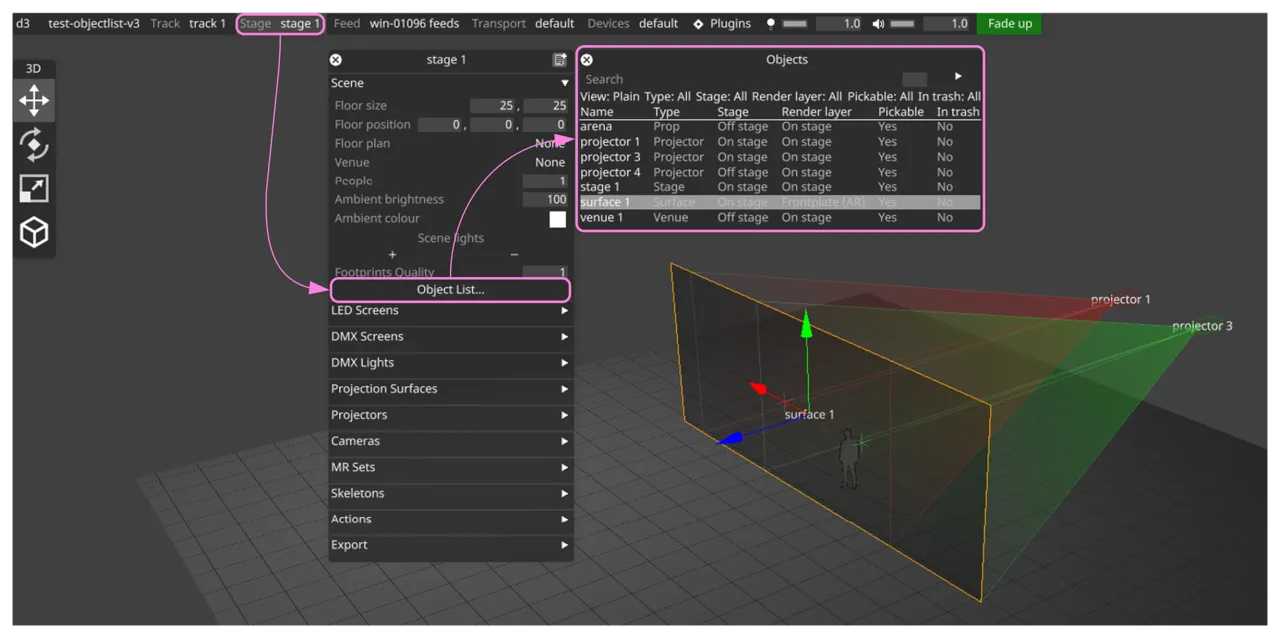Select the rotate tool icon
This screenshot has height=638, width=1280.
[34, 144]
